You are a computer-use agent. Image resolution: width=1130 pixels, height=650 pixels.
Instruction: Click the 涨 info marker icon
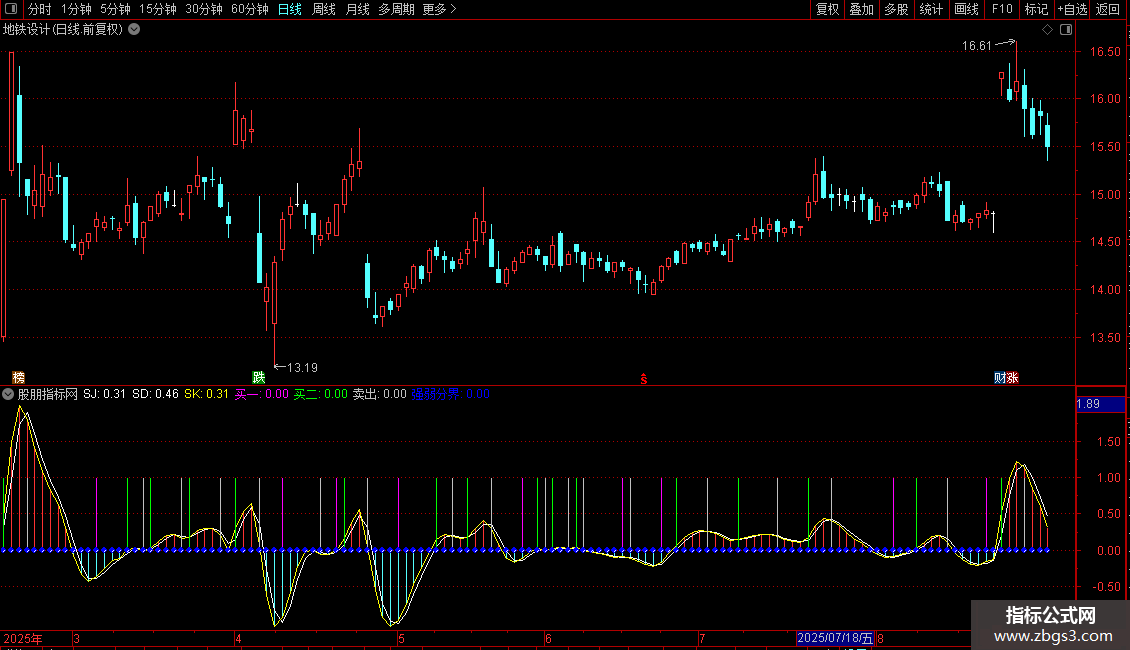1013,378
